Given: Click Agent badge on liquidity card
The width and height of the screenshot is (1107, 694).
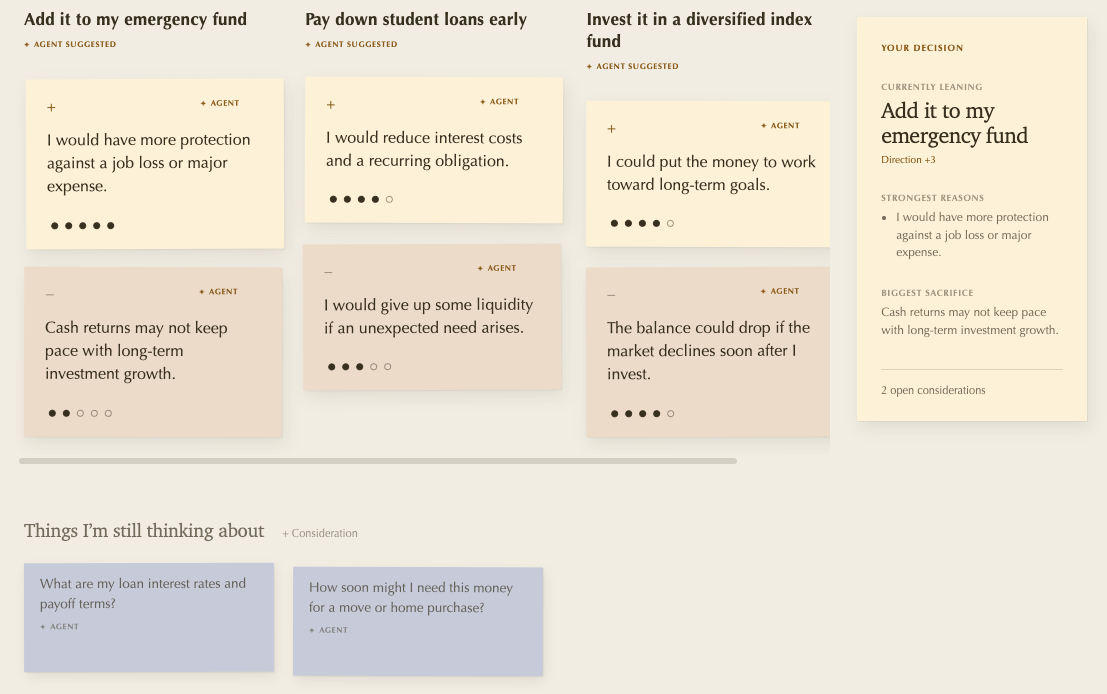Looking at the screenshot, I should click(496, 268).
